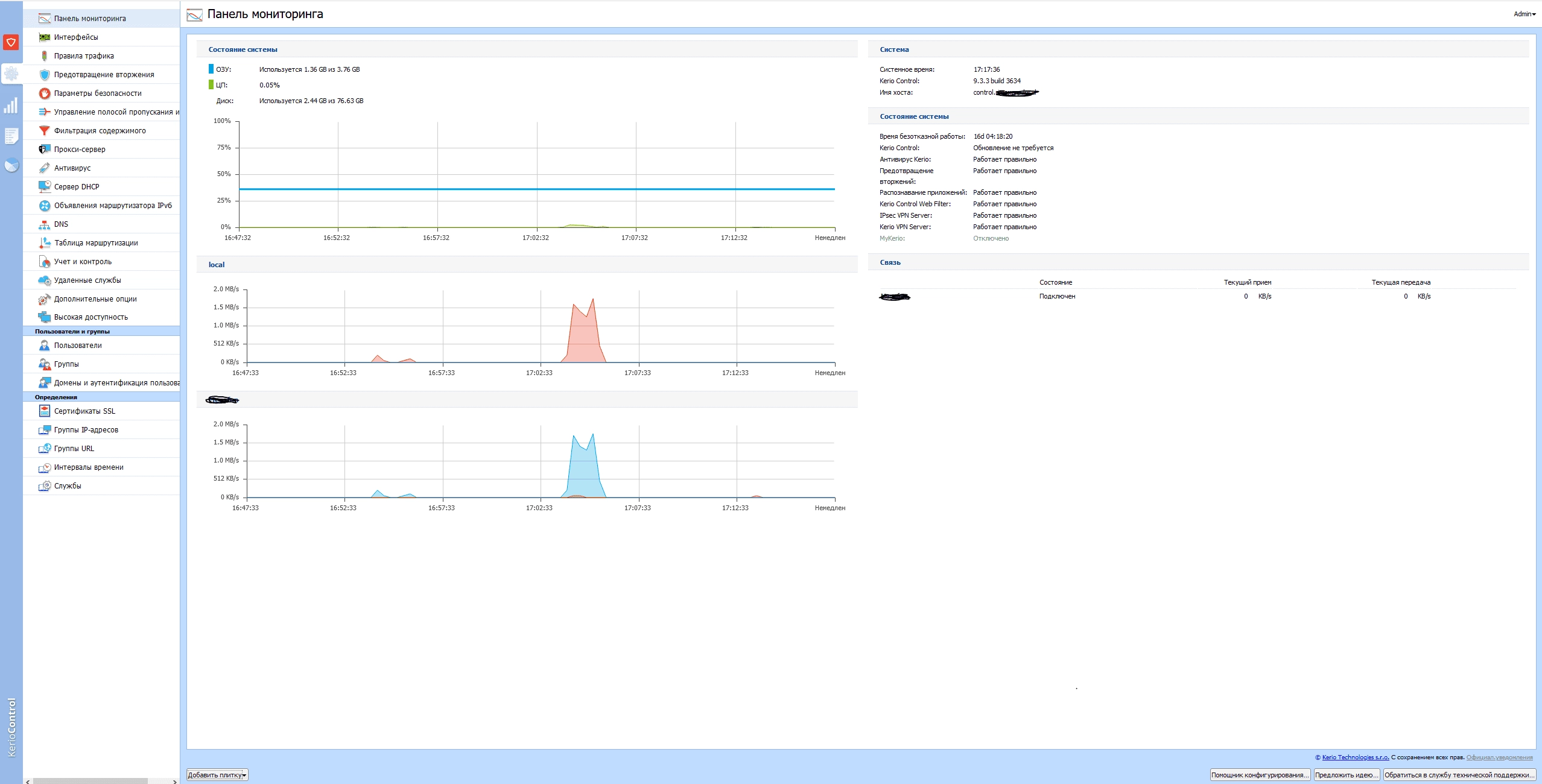
Task: Click the sidebar horizontal scrollbar thumb
Action: 90,781
